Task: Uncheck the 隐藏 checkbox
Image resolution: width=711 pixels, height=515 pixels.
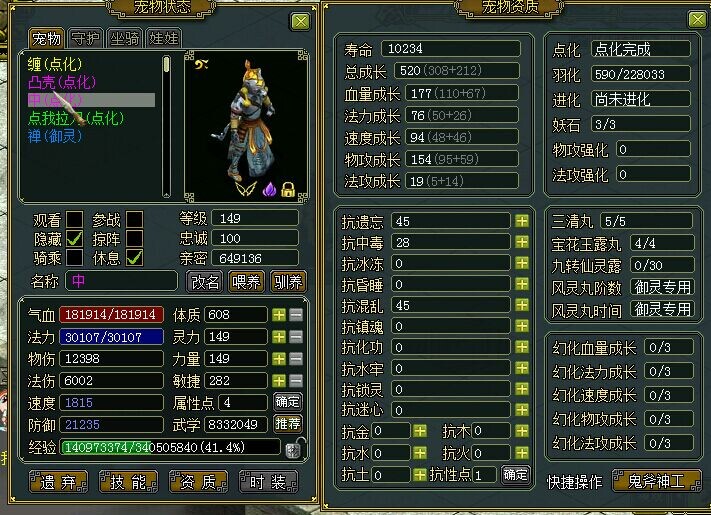Action: pos(74,238)
